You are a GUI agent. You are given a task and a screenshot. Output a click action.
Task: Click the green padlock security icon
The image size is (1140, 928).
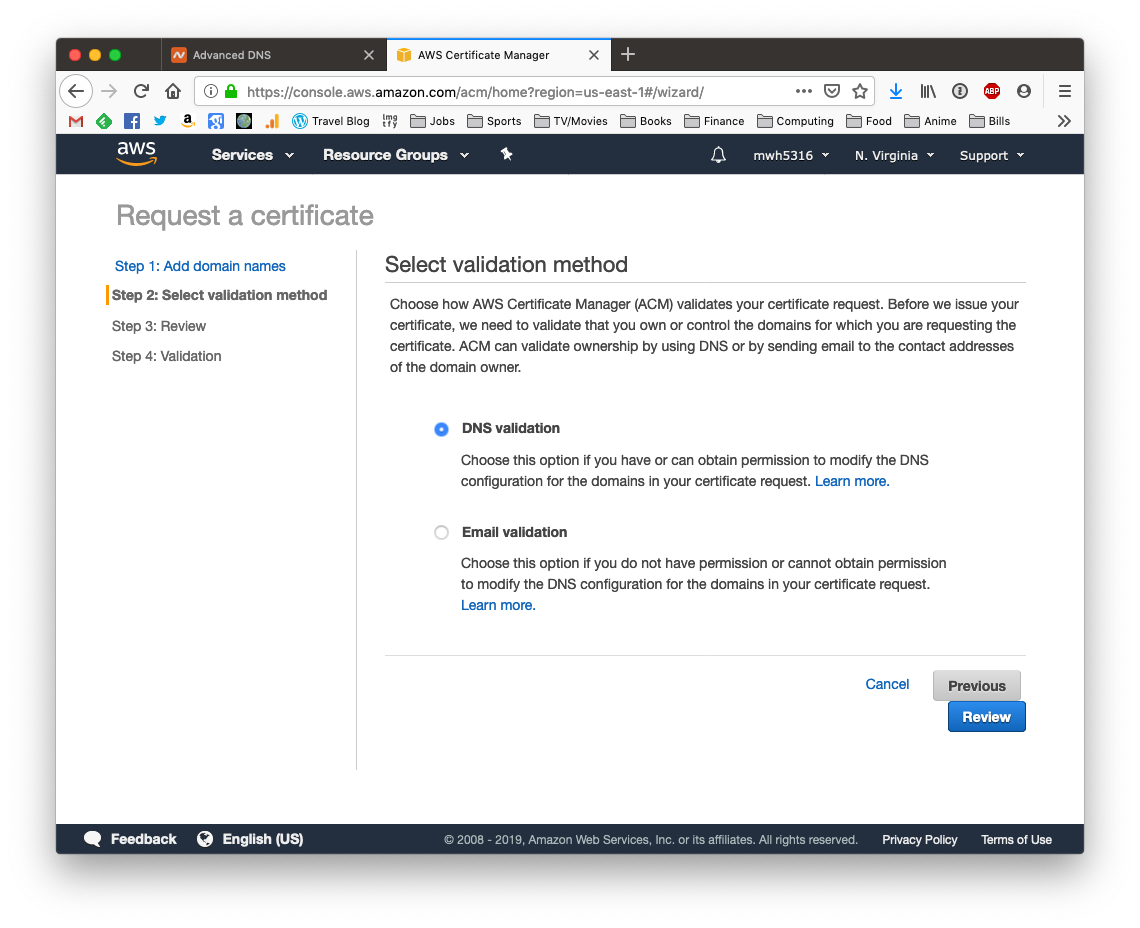click(231, 91)
